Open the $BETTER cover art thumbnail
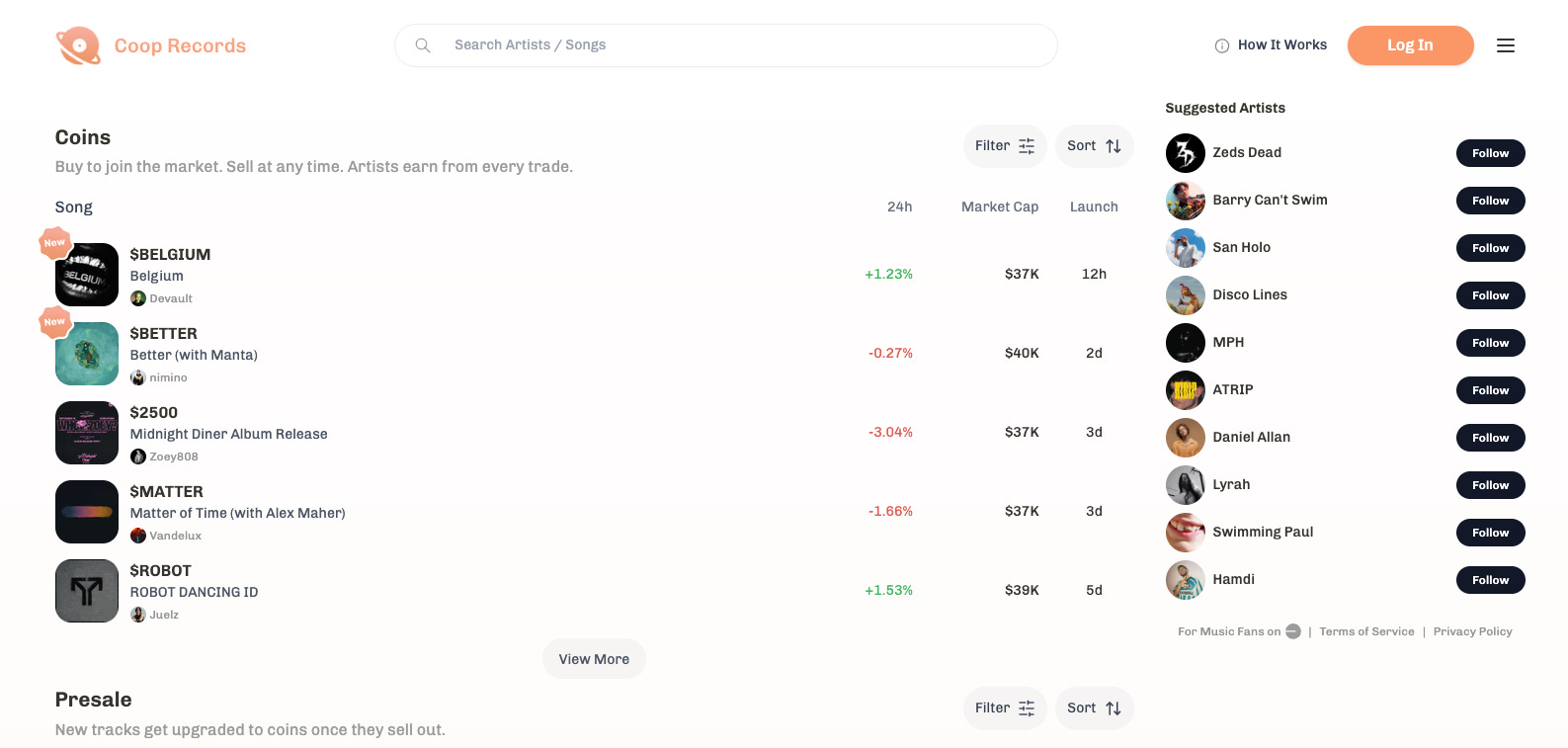The height and width of the screenshot is (748, 1568). 87,354
